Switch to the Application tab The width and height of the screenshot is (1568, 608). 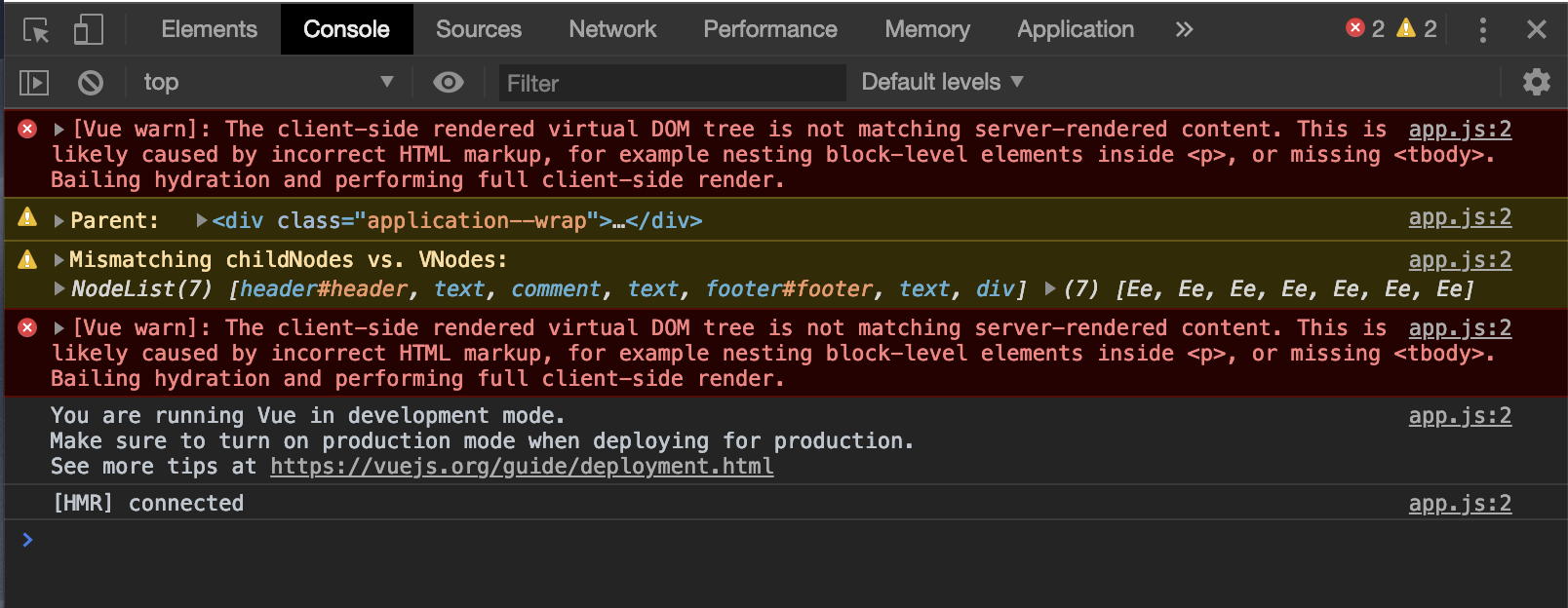[x=1076, y=29]
